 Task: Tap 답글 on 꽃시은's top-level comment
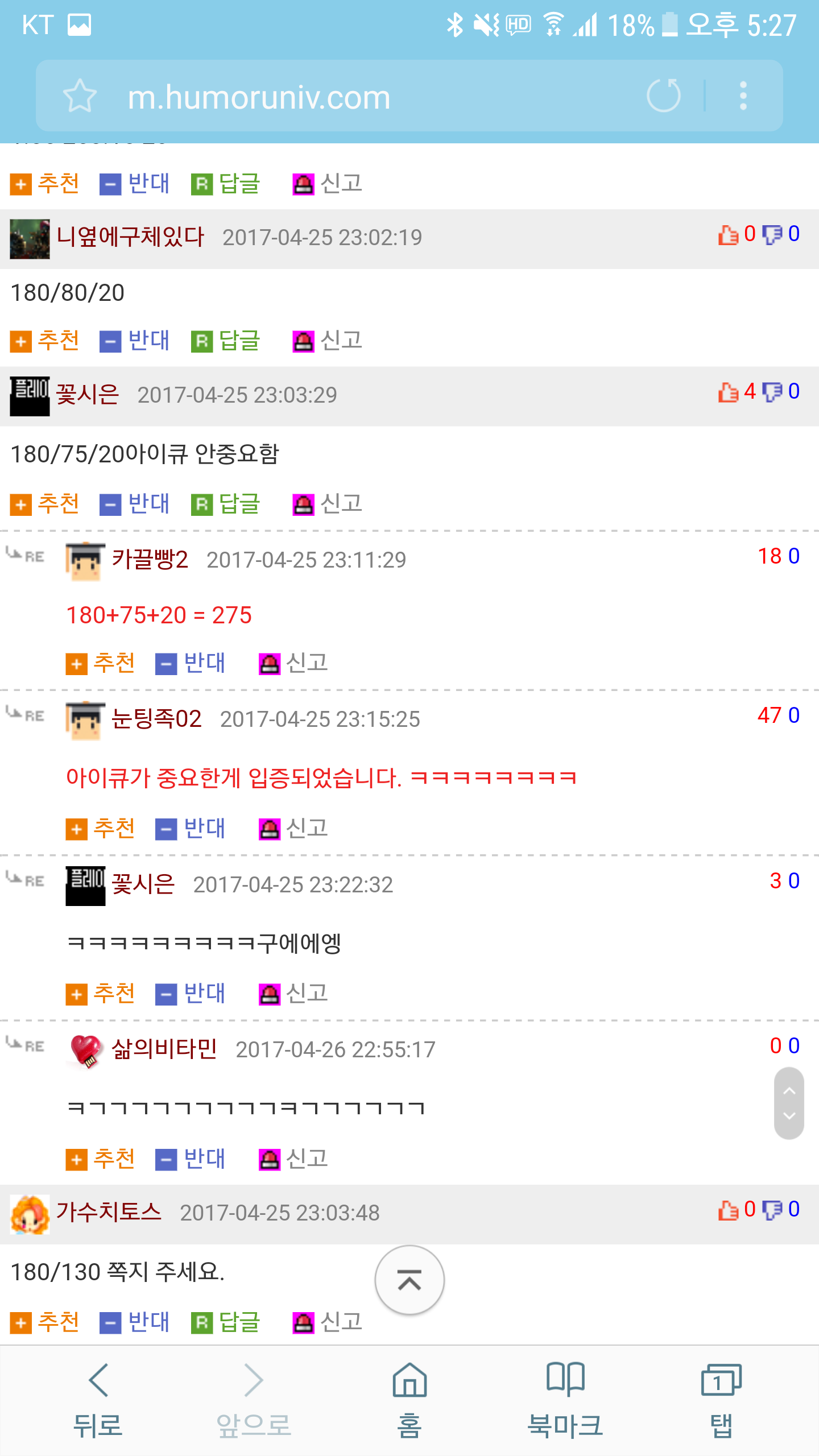coord(226,504)
